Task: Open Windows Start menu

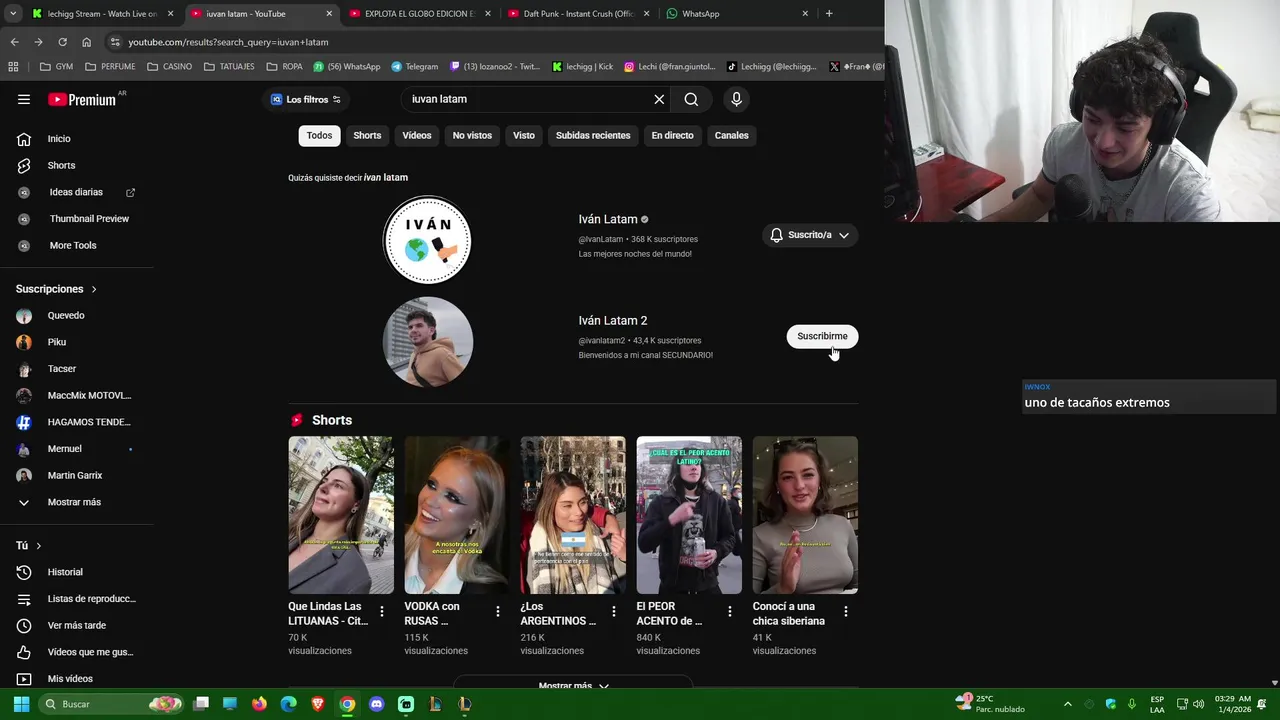Action: point(21,704)
